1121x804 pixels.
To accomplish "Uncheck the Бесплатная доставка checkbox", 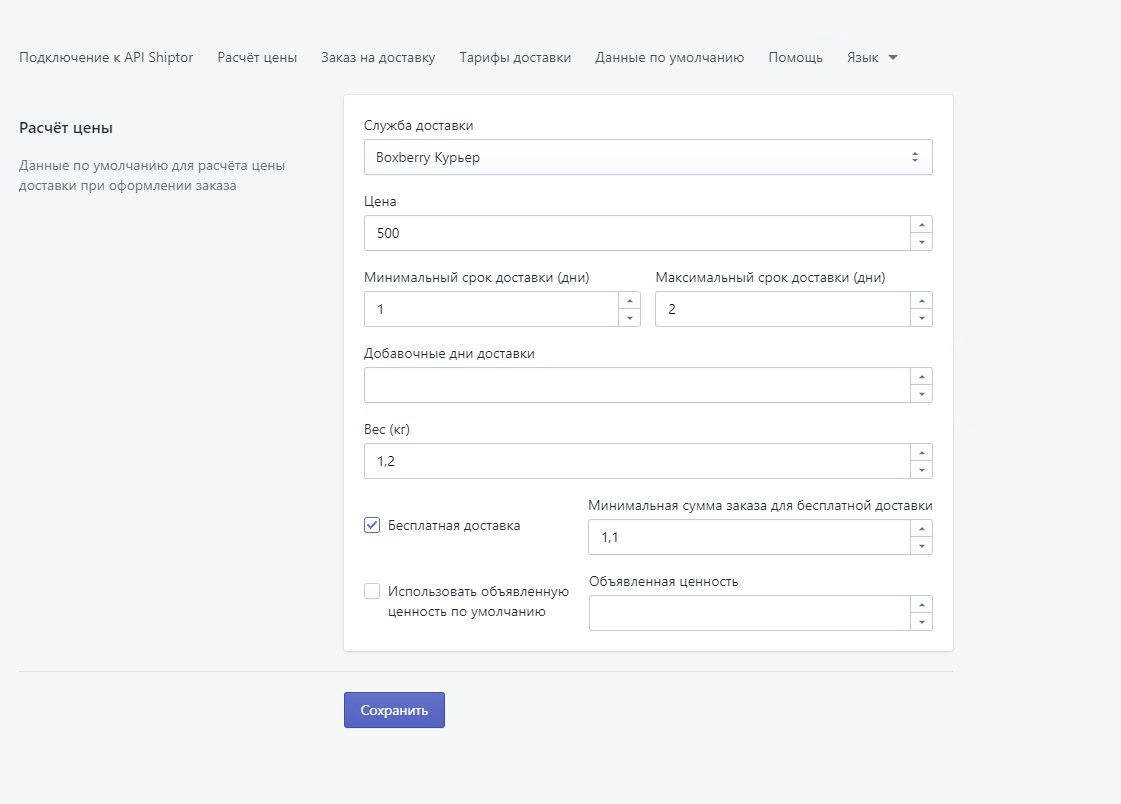I will pos(372,525).
